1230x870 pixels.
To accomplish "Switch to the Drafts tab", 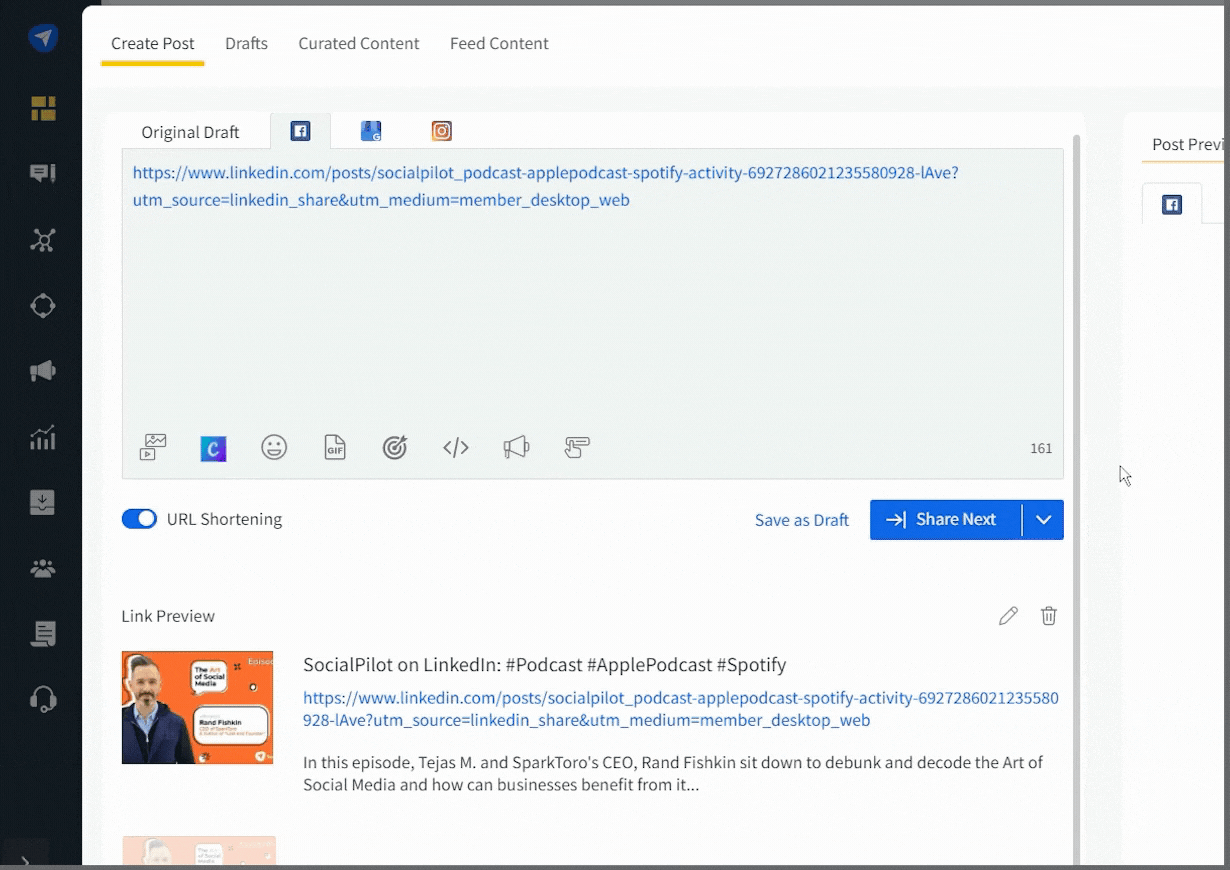I will click(246, 43).
